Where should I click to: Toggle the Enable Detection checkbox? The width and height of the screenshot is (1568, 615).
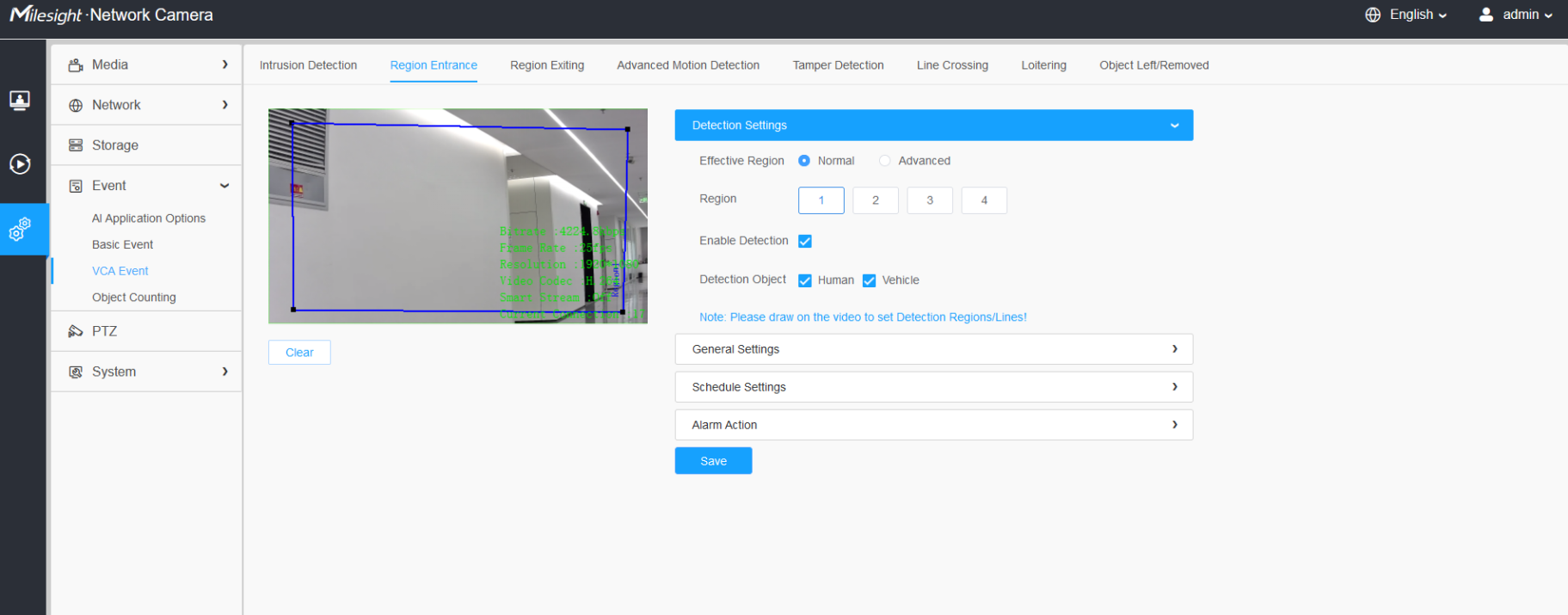805,241
